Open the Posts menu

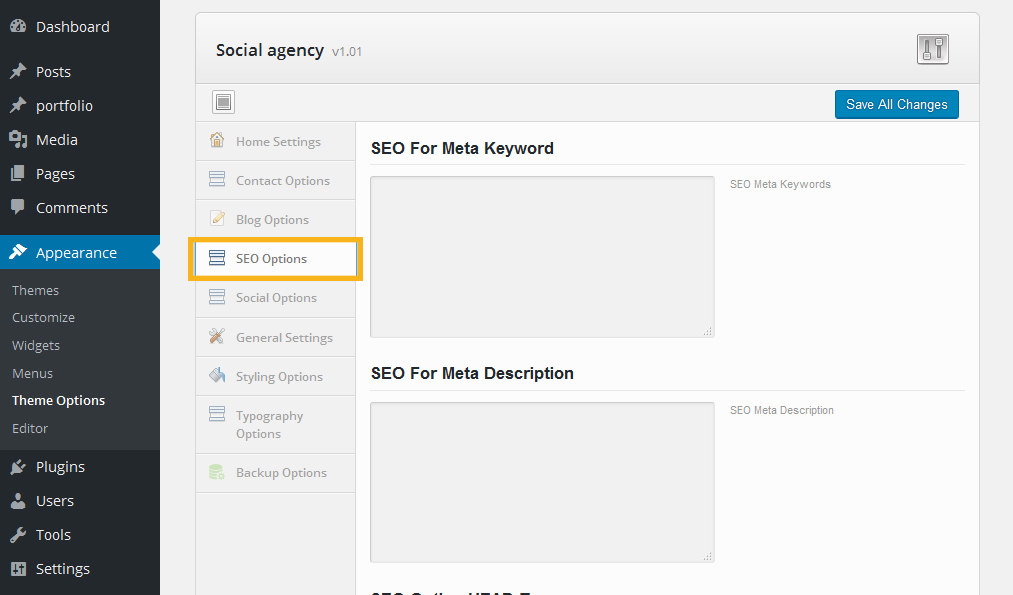tap(79, 72)
